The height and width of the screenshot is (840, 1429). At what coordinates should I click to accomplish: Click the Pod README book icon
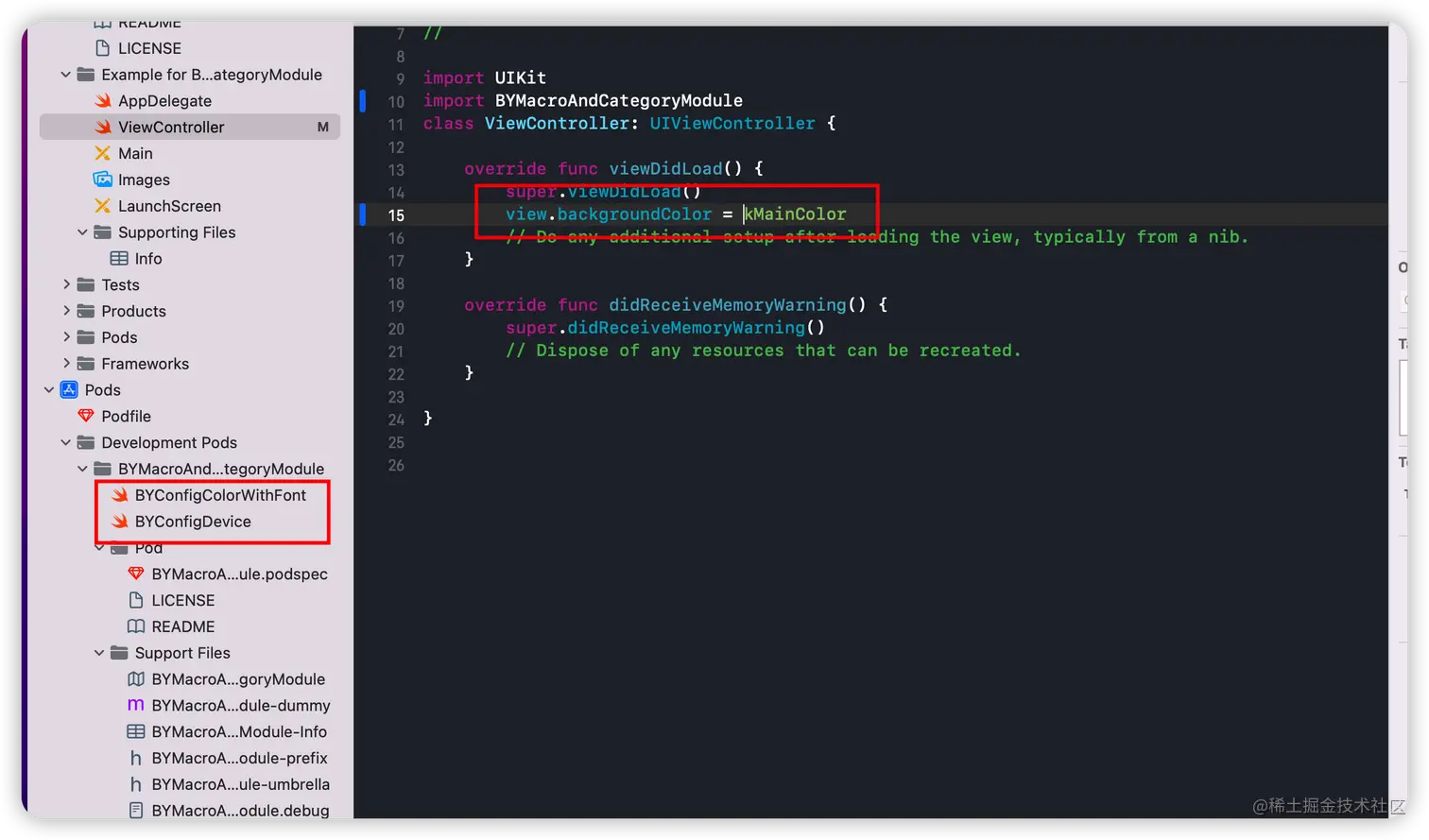click(x=136, y=626)
